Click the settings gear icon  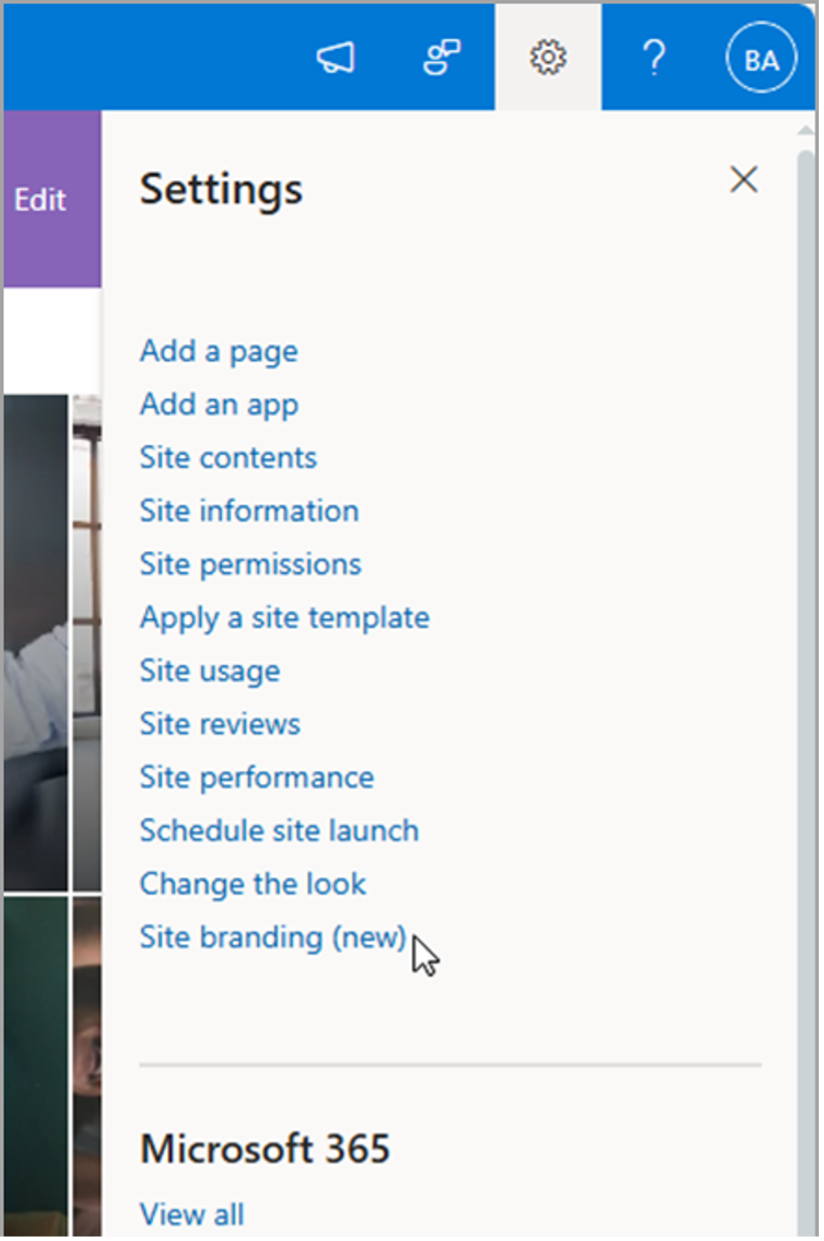(x=547, y=58)
